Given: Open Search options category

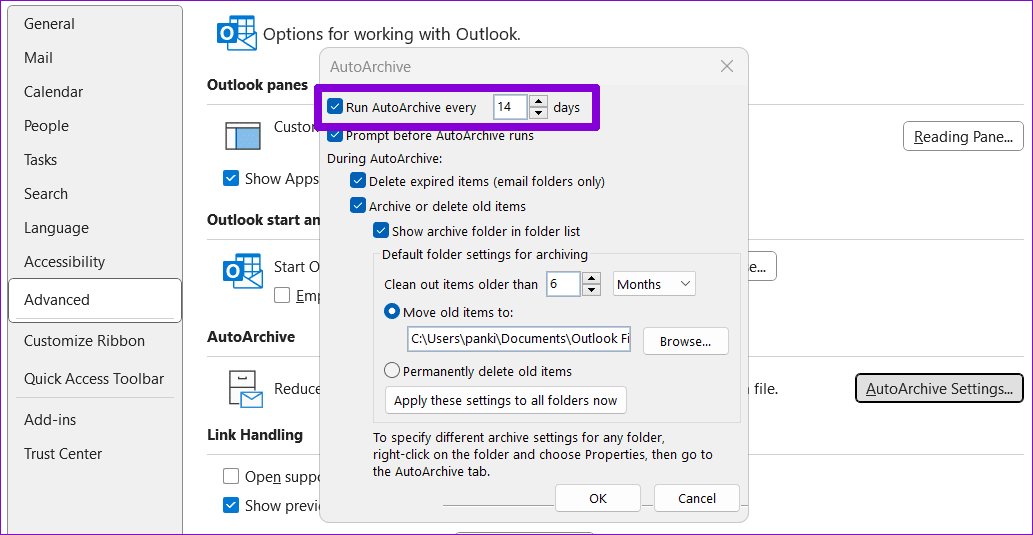Looking at the screenshot, I should [45, 194].
